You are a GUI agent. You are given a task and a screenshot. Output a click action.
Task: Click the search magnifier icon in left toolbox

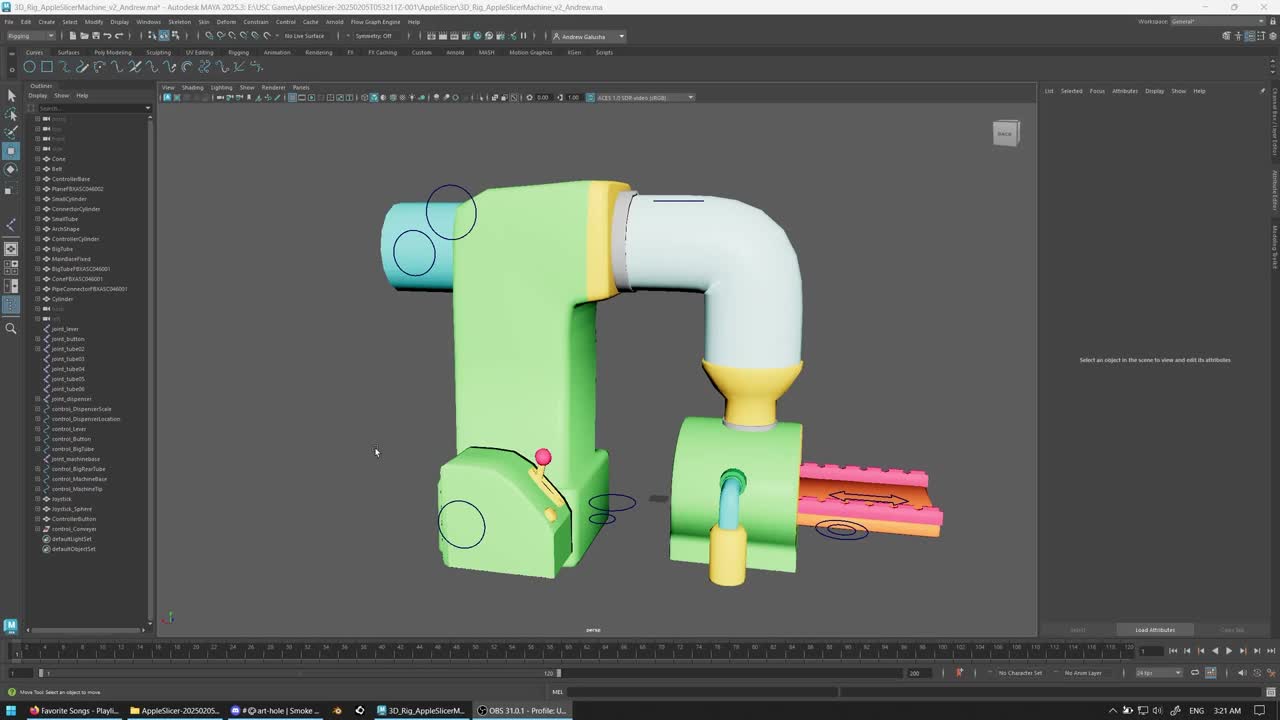(x=11, y=328)
